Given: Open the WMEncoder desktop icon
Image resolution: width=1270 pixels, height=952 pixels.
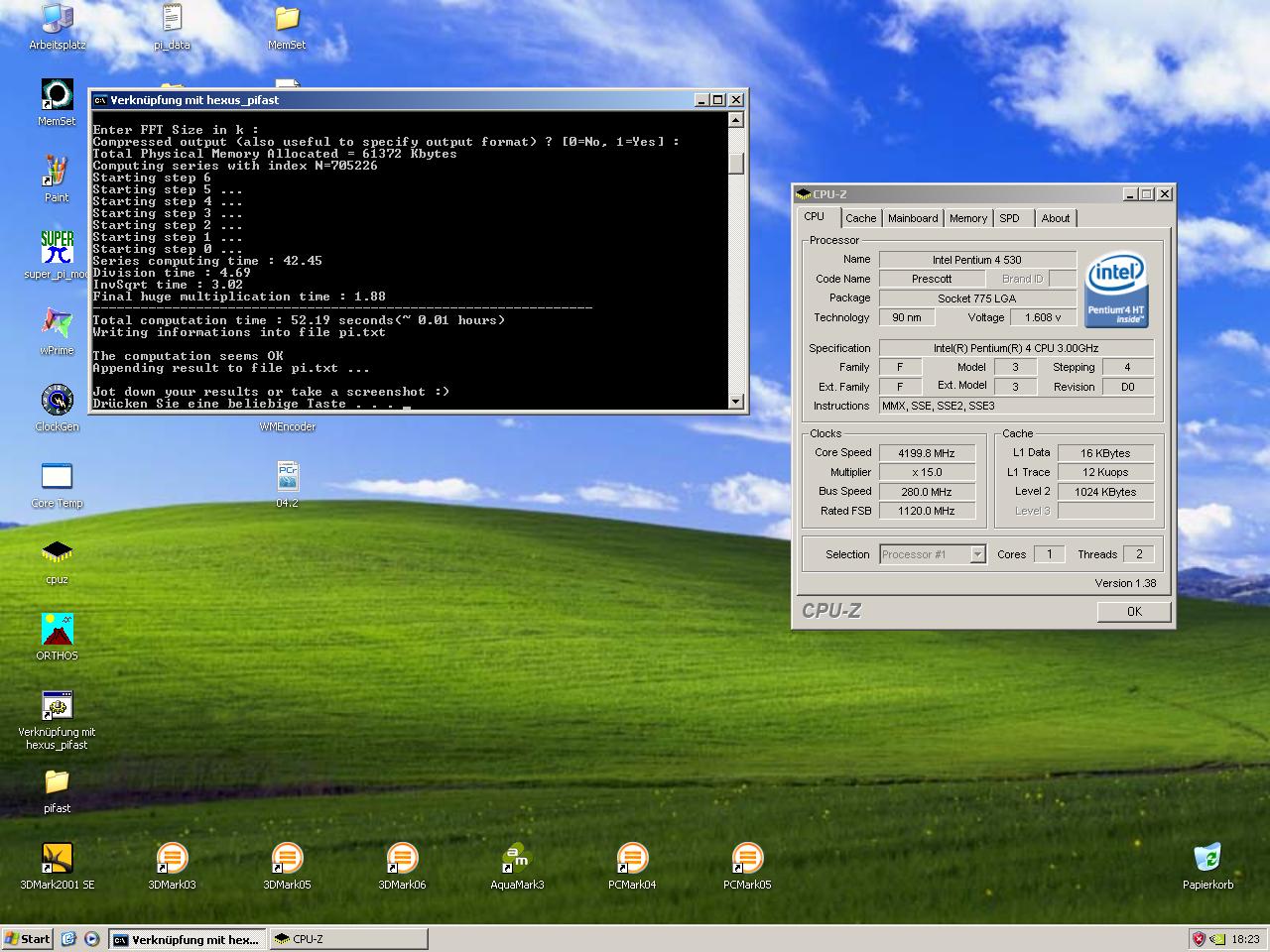Looking at the screenshot, I should [x=287, y=426].
